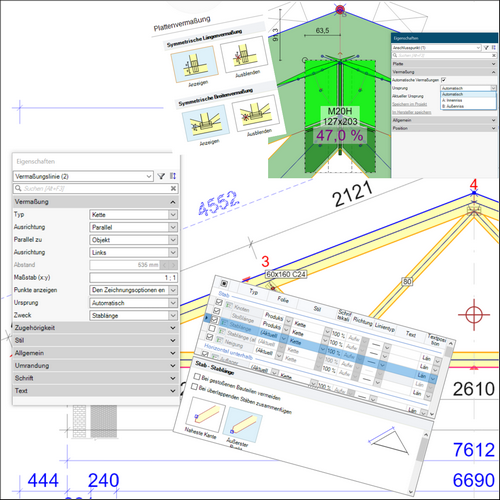The width and height of the screenshot is (500, 500).
Task: Select Anzeigen thumbnail for Symmetrische Längenvermaßung
Action: (194, 65)
